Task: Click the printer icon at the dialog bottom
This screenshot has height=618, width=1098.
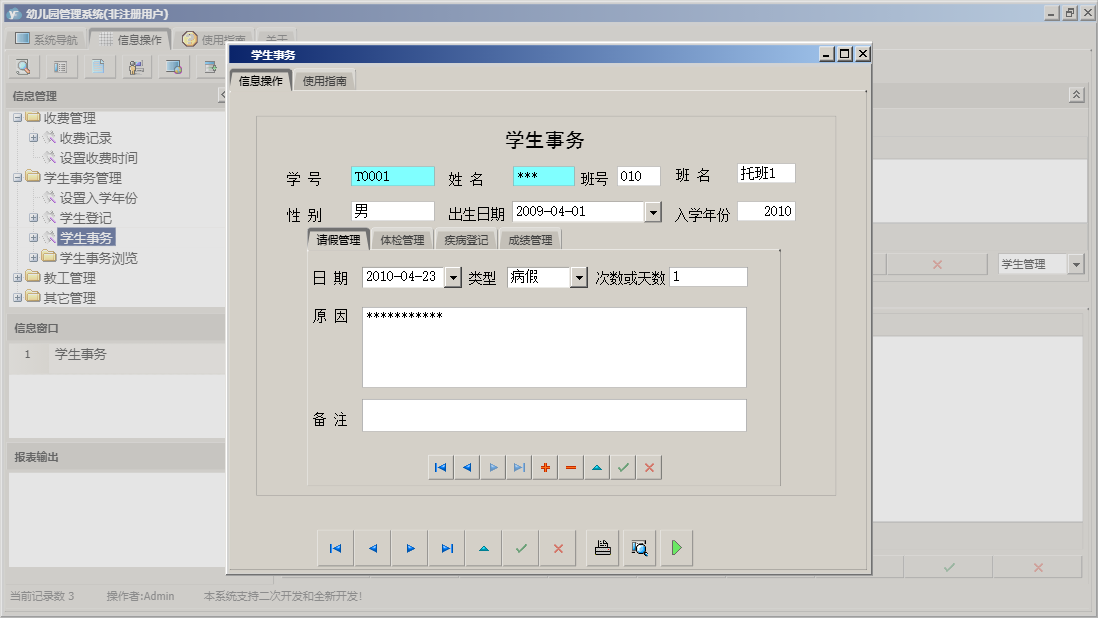Action: [602, 547]
